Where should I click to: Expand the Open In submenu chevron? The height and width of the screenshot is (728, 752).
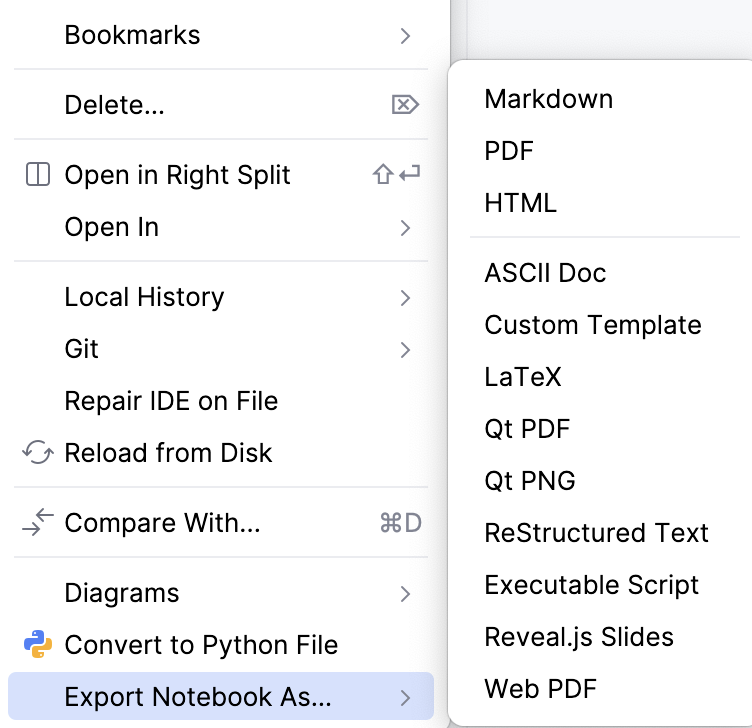click(x=405, y=228)
